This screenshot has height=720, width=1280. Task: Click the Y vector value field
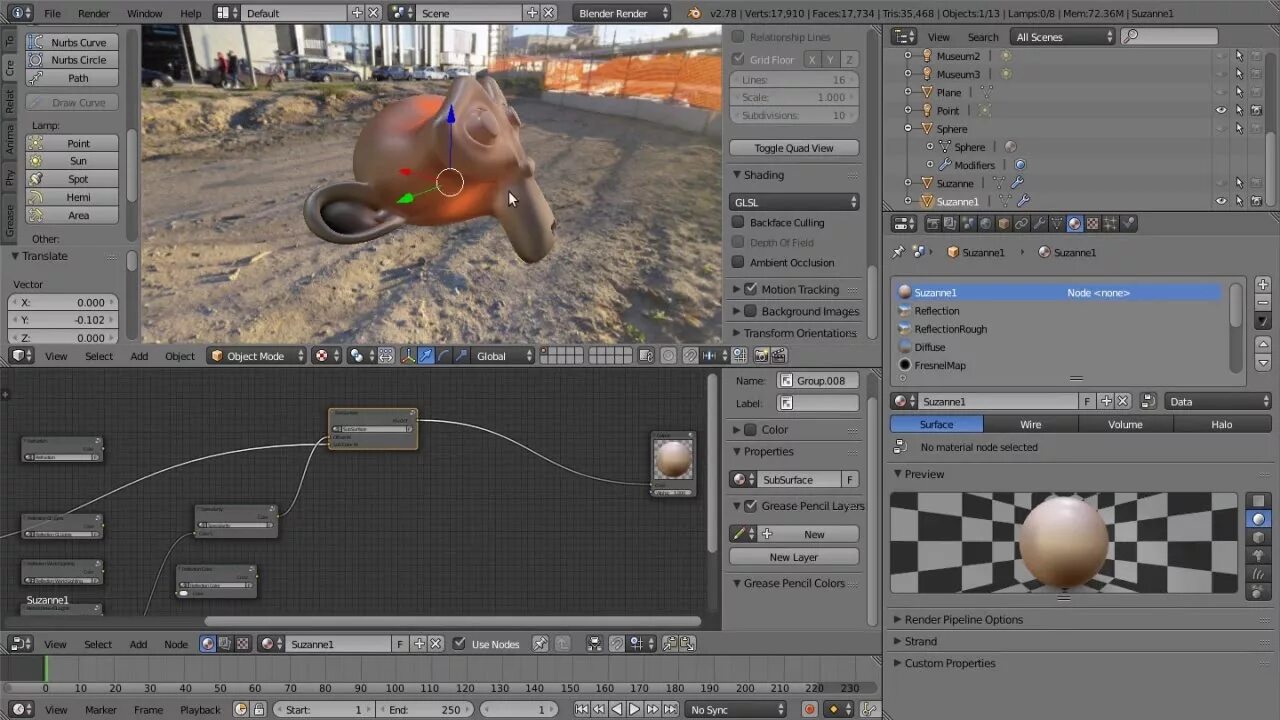tap(63, 320)
